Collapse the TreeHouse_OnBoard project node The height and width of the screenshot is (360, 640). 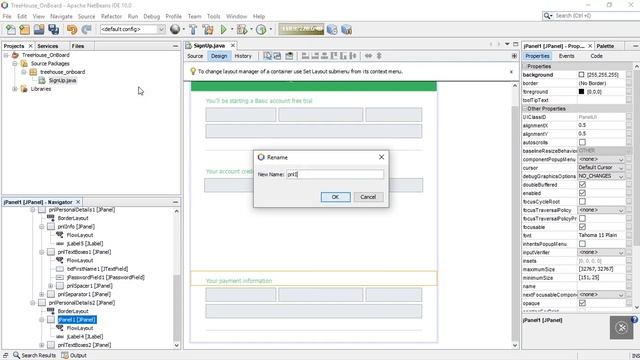click(6, 55)
